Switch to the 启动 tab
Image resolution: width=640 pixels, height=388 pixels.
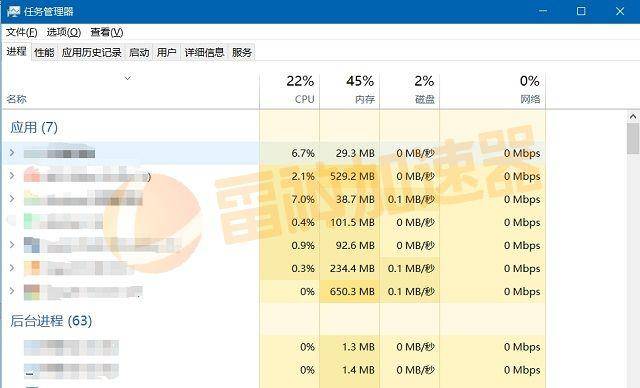pos(139,52)
